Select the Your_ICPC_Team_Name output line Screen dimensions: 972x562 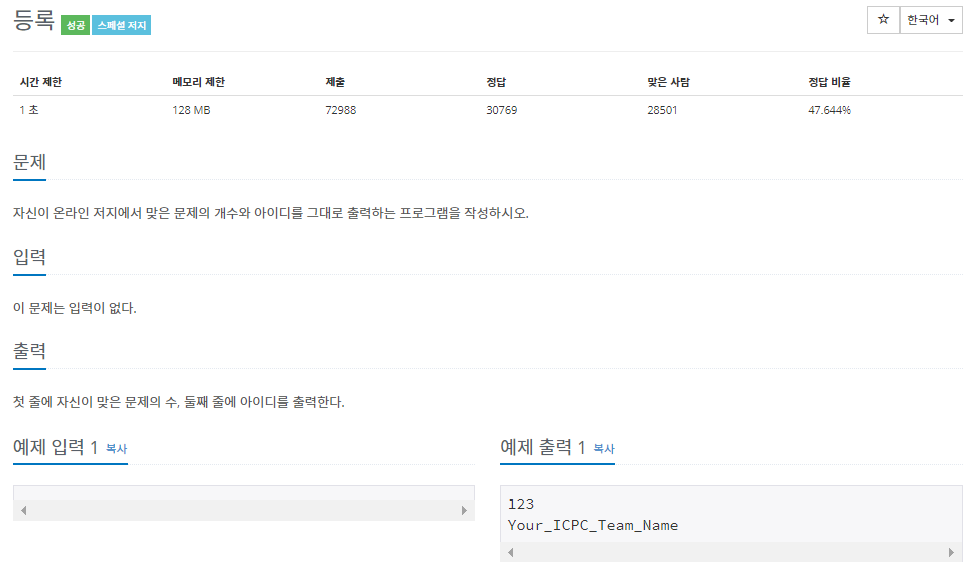[593, 525]
